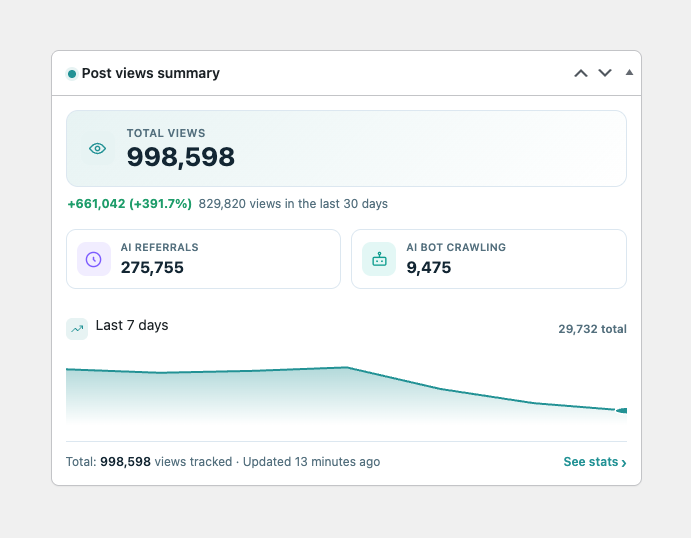
Task: Click the AI REFERRALS label
Action: pos(160,247)
